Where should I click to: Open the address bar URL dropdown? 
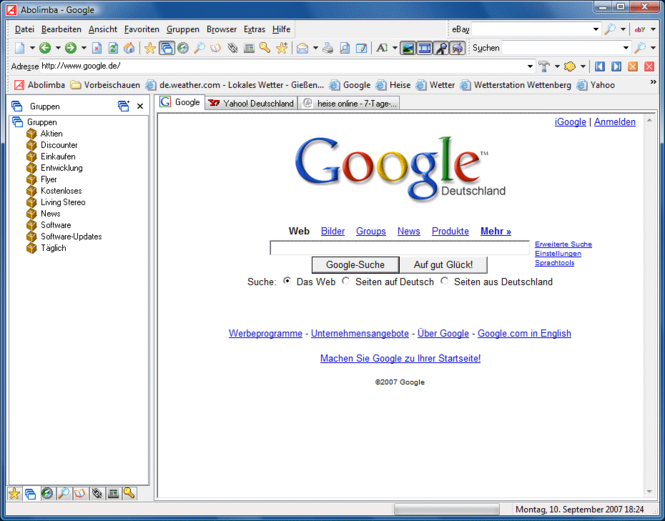coord(530,67)
